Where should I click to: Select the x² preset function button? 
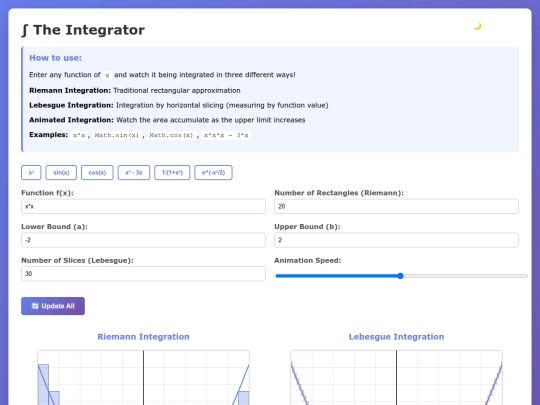coord(31,173)
